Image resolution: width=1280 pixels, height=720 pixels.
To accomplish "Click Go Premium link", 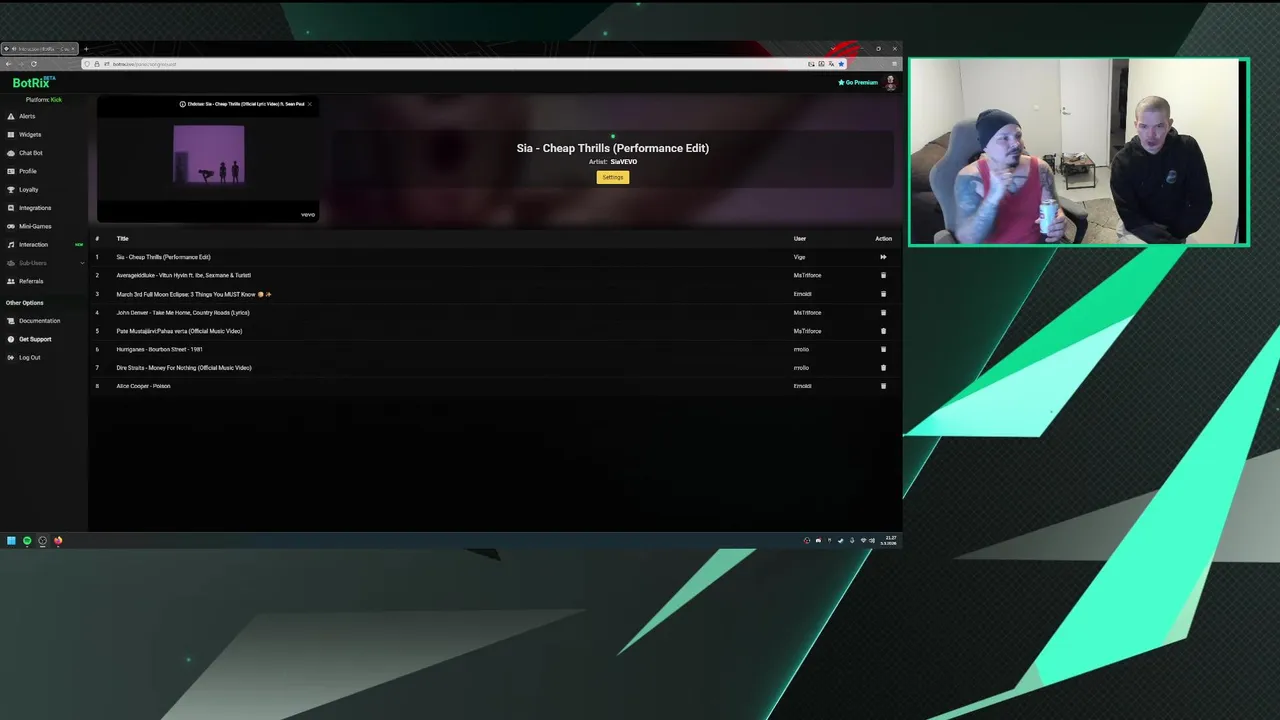I will tap(858, 83).
